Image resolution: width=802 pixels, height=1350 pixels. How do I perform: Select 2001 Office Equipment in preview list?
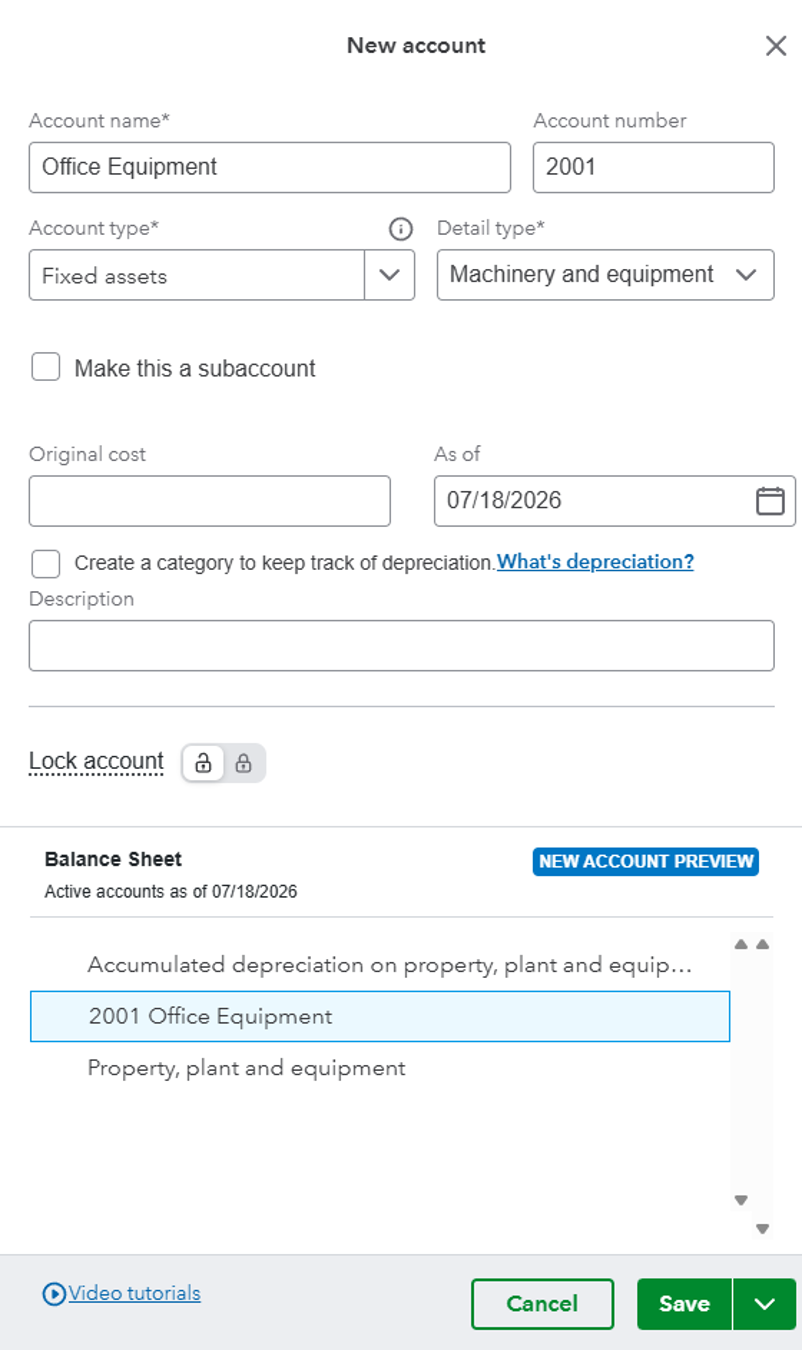(x=380, y=1016)
